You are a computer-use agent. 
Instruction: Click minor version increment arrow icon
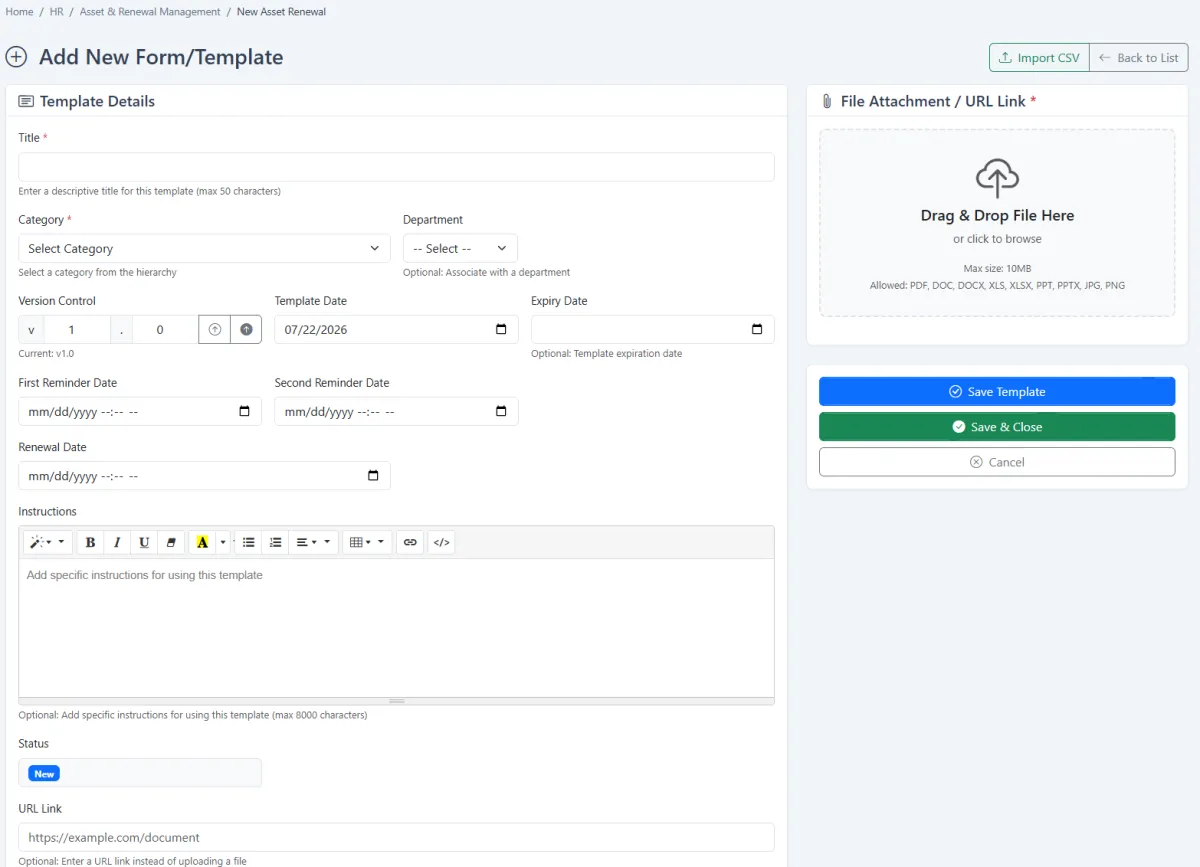point(214,329)
